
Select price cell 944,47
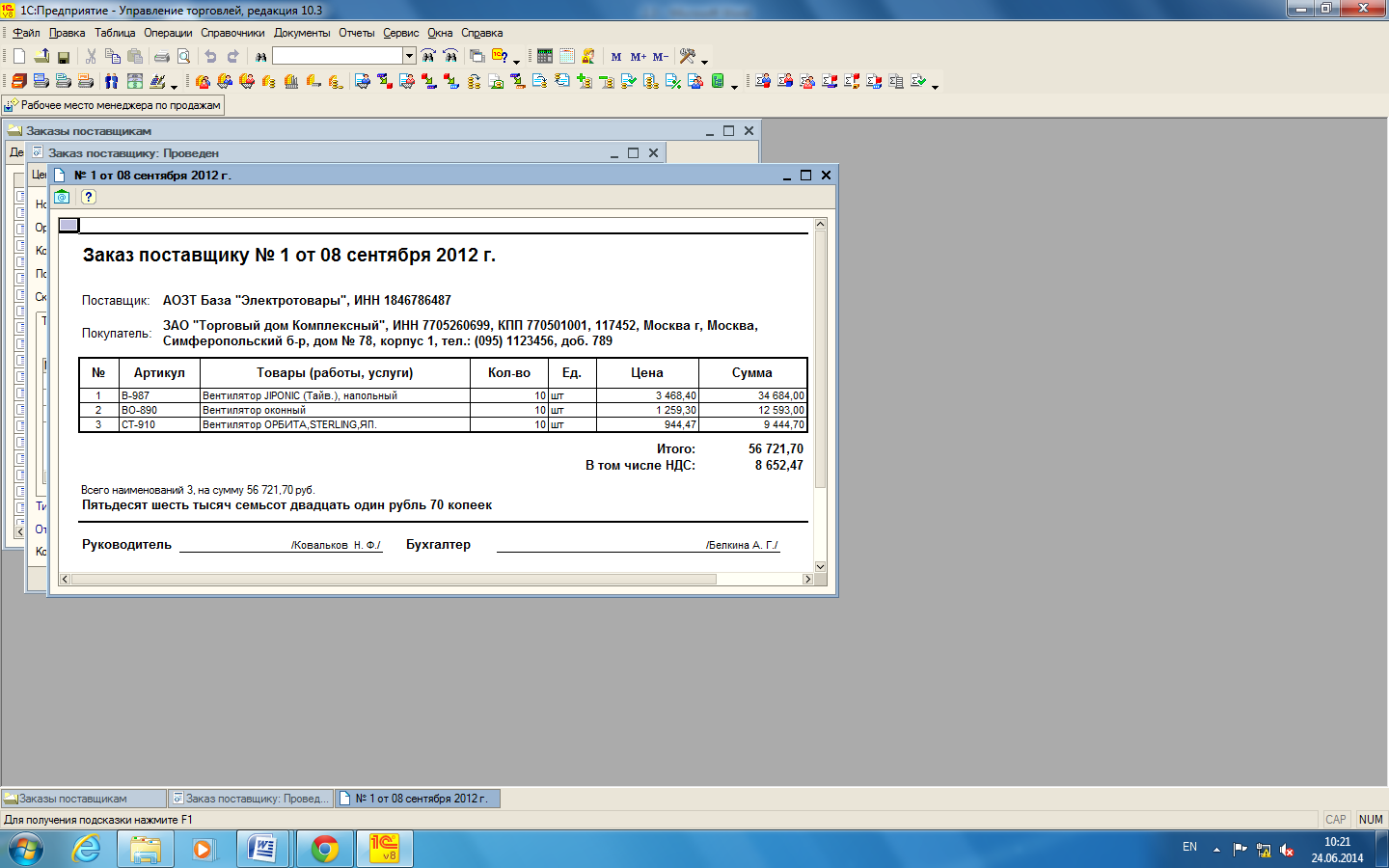click(647, 424)
